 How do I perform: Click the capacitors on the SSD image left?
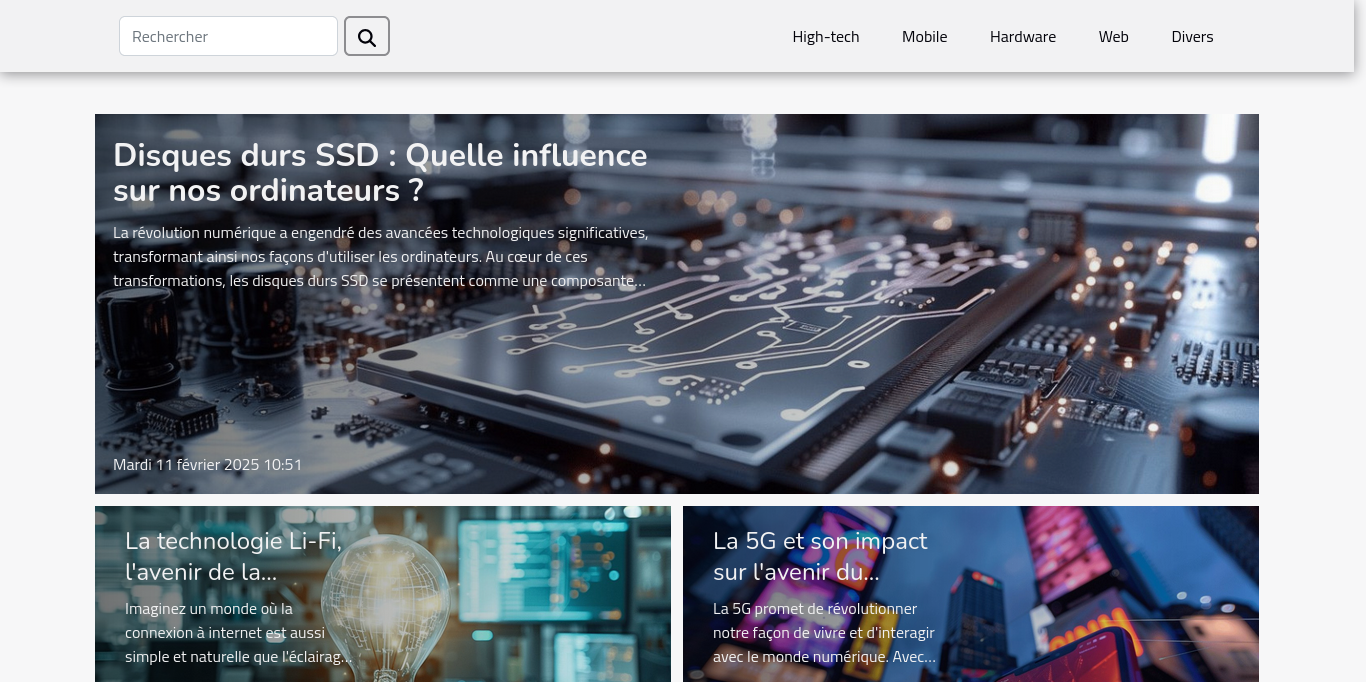[140, 330]
